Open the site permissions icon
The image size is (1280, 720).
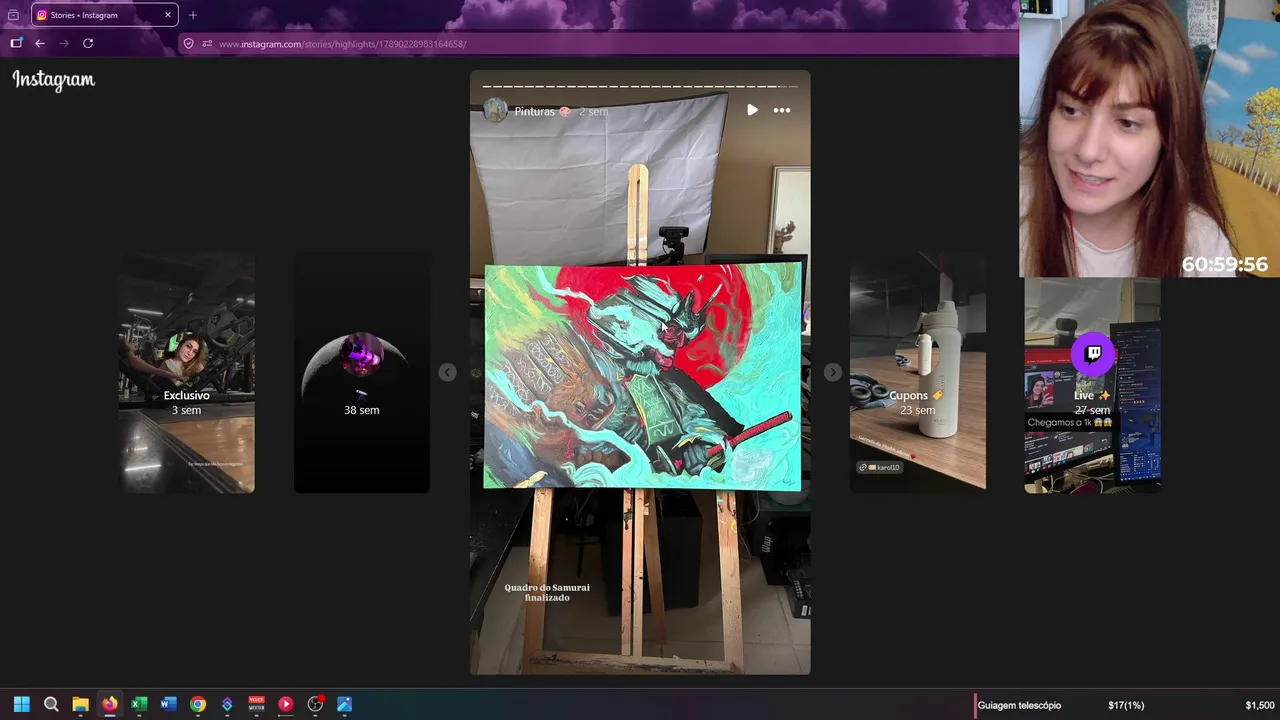click(207, 44)
